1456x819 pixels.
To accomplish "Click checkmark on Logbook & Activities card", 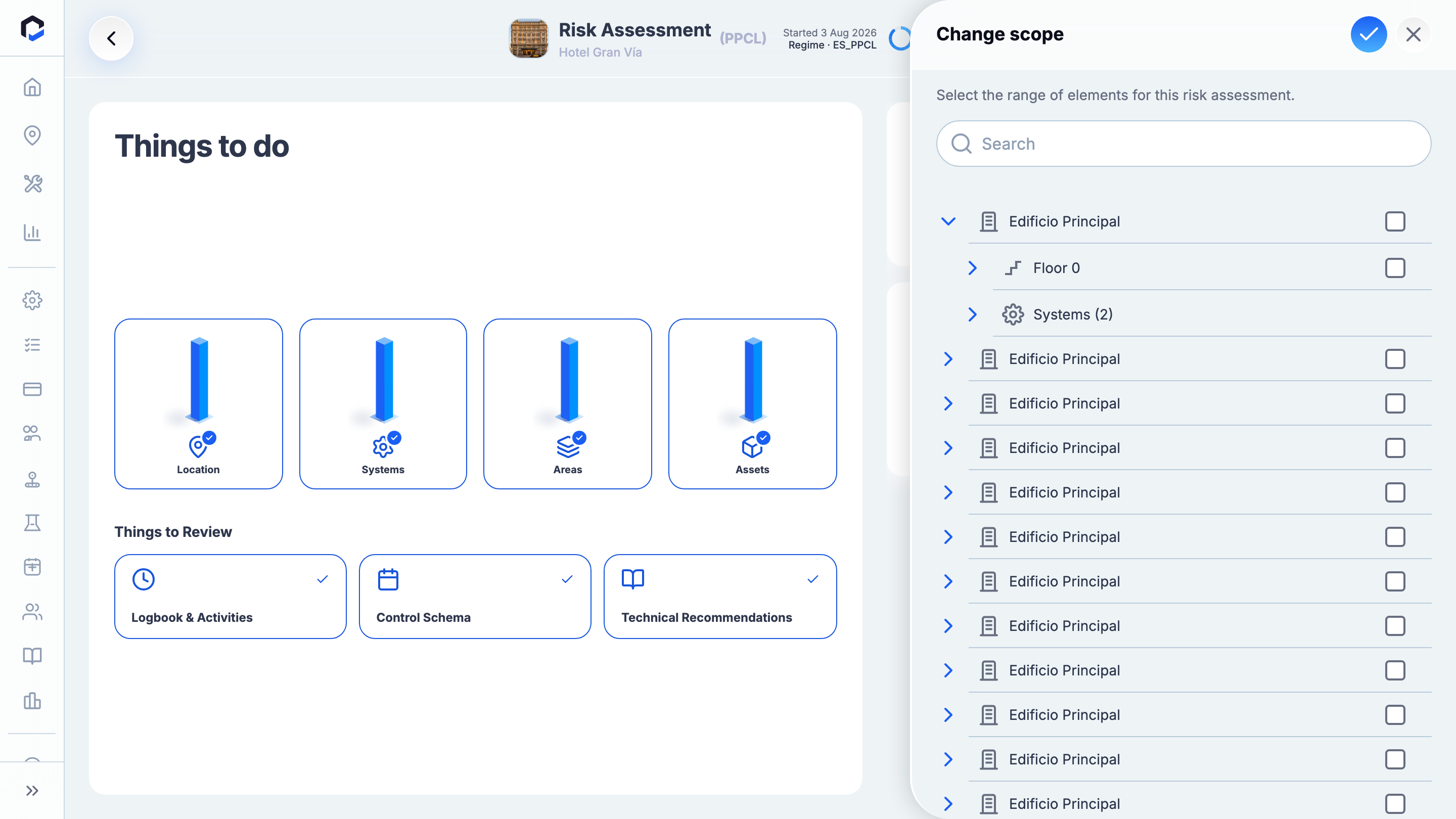I will click(x=323, y=579).
